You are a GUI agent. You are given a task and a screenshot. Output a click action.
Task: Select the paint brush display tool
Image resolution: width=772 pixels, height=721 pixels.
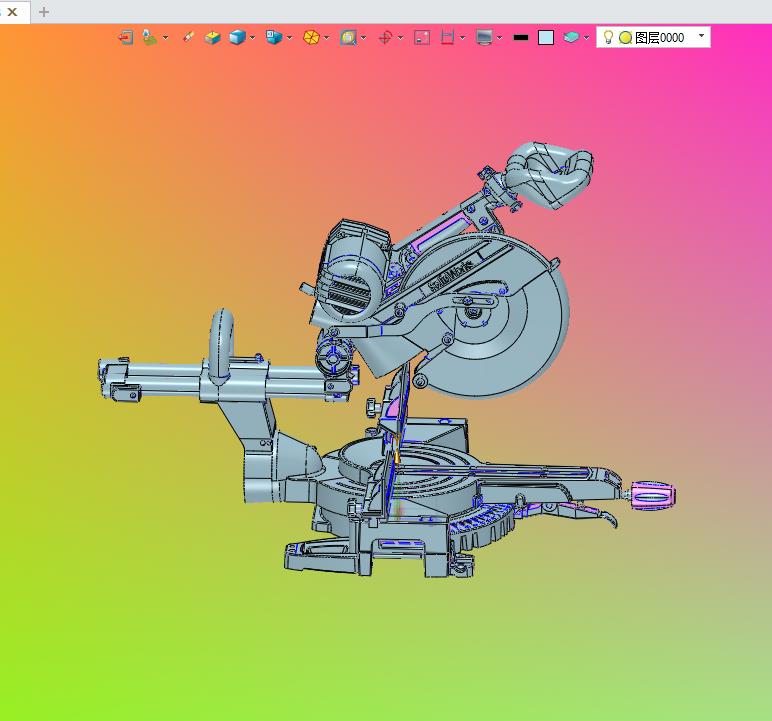pos(149,37)
